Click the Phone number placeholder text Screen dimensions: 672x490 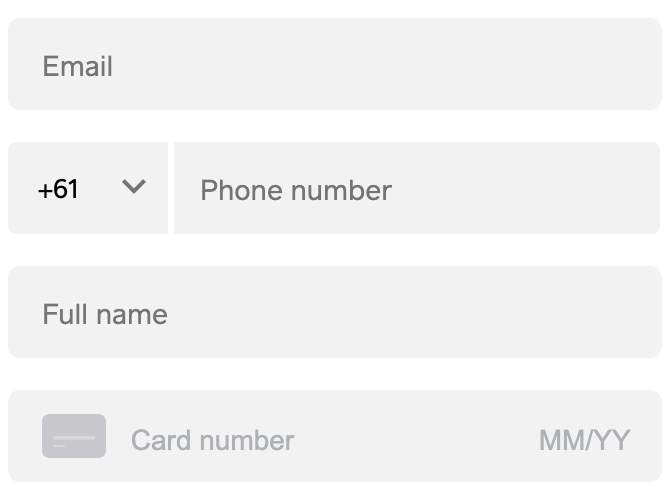(x=296, y=190)
